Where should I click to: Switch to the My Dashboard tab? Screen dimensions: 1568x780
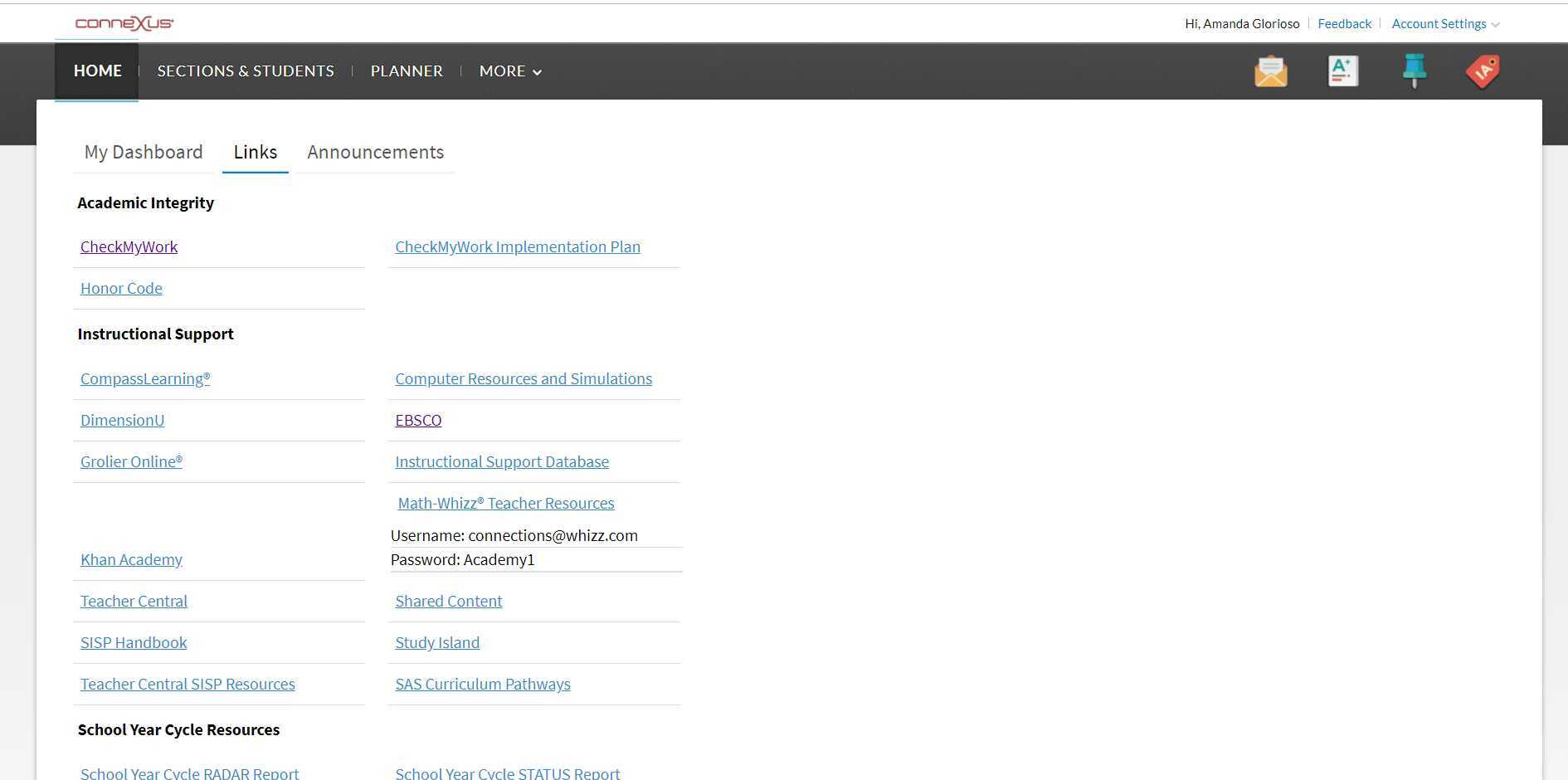[x=143, y=152]
